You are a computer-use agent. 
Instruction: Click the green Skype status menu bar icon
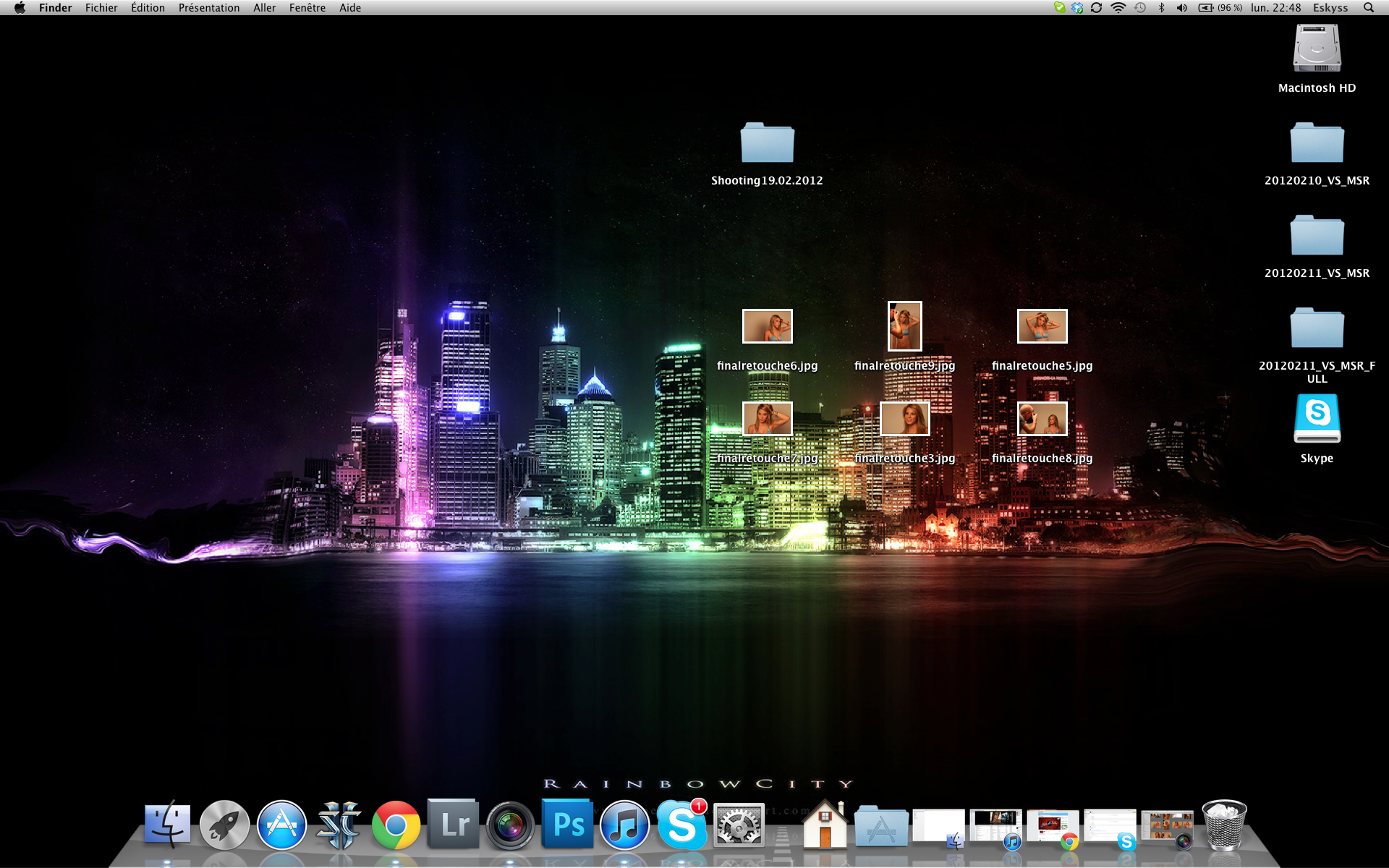pos(1060,8)
